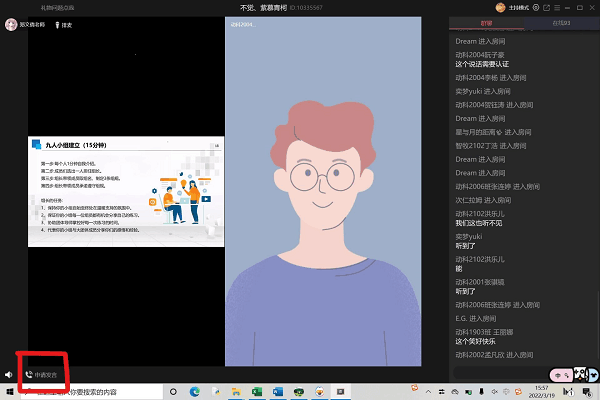
Task: Open Excel from the taskbar
Action: click(256, 392)
